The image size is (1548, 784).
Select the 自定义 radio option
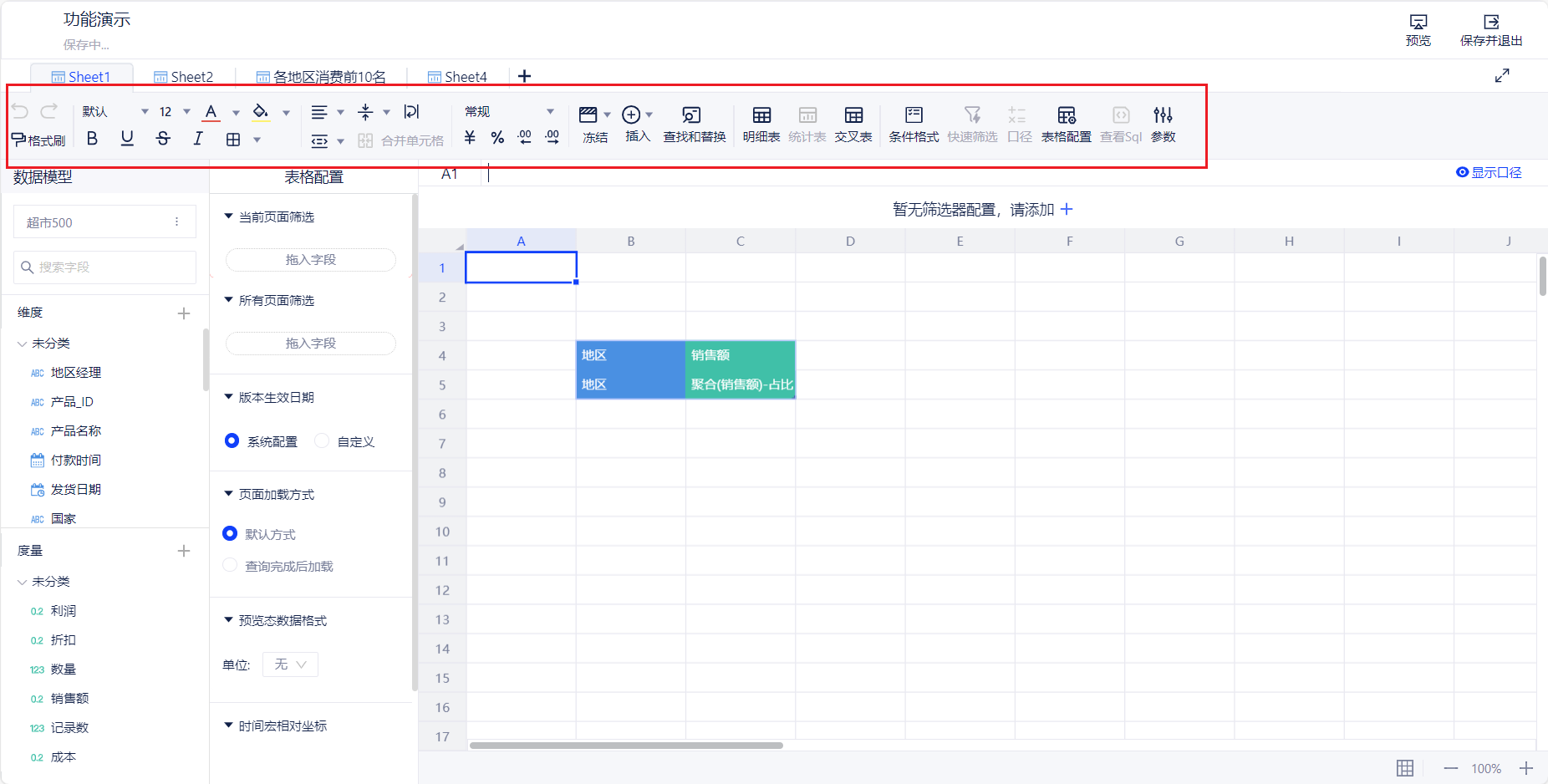click(x=323, y=441)
